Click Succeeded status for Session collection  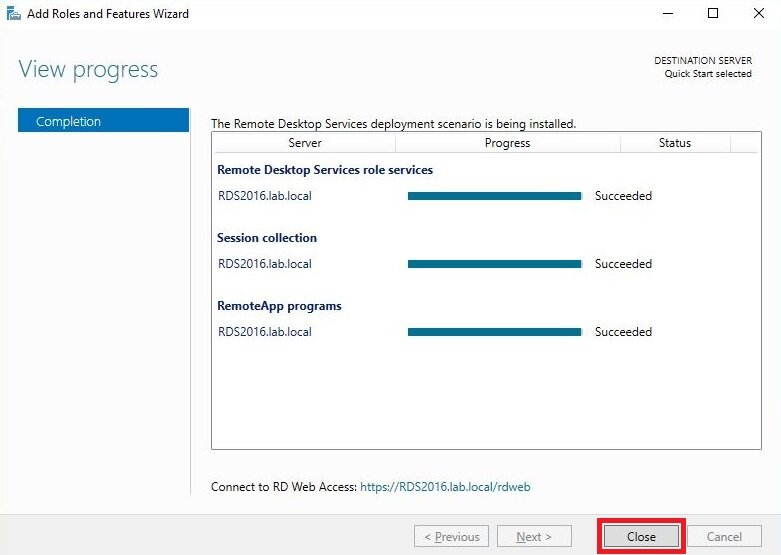(623, 264)
